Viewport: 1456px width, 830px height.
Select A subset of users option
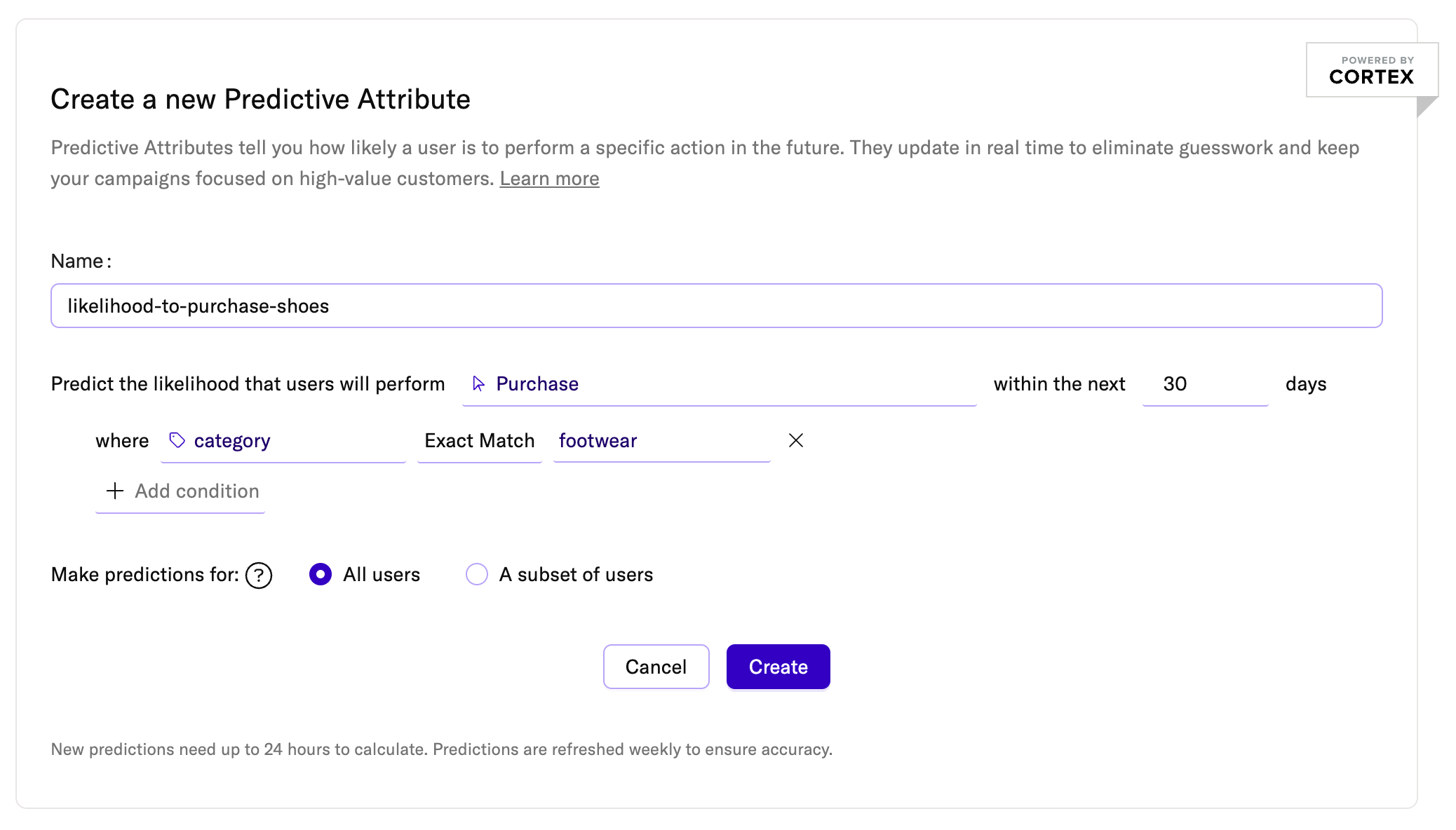477,574
